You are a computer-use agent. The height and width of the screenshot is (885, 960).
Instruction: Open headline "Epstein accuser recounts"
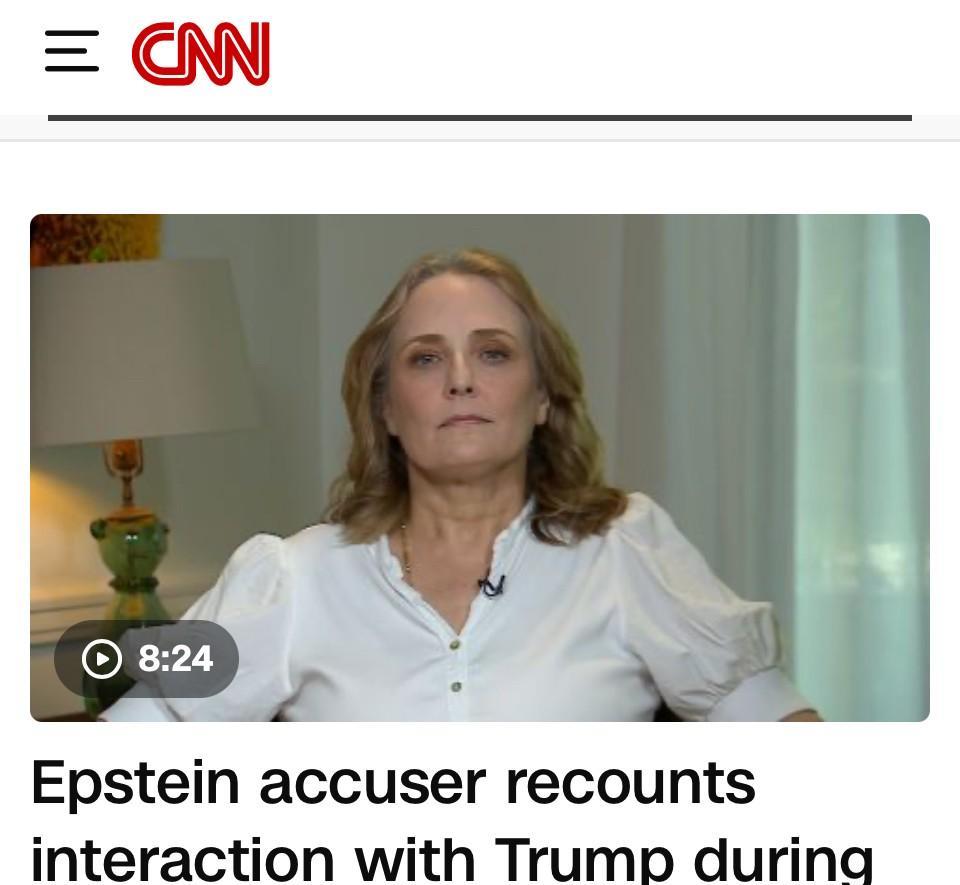tap(393, 785)
